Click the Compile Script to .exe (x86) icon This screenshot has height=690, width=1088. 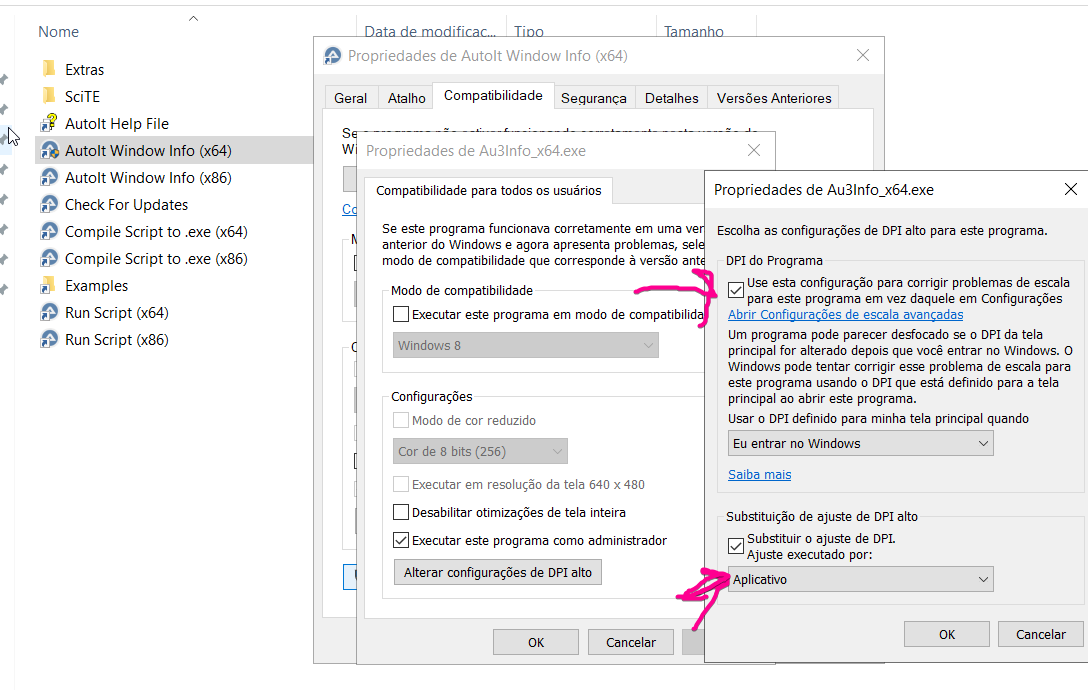point(49,258)
